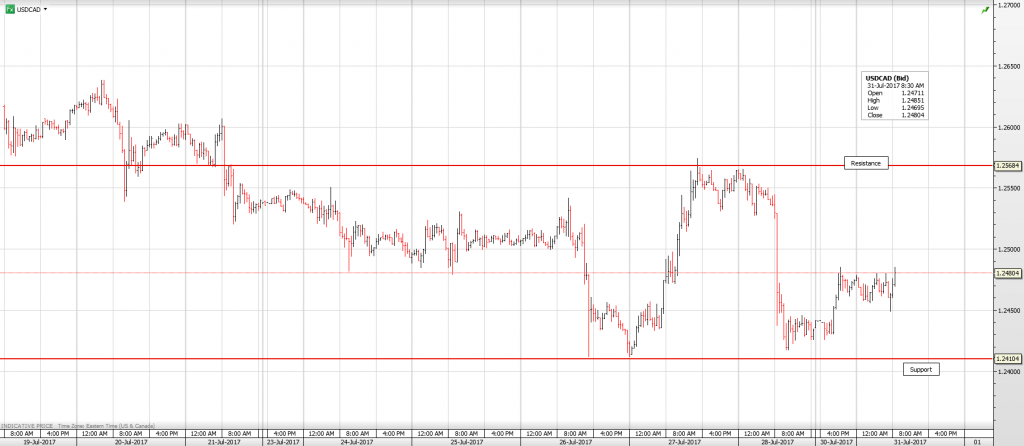The width and height of the screenshot is (1024, 446).
Task: Click the 1.25684 resistance price tag
Action: click(x=1007, y=165)
